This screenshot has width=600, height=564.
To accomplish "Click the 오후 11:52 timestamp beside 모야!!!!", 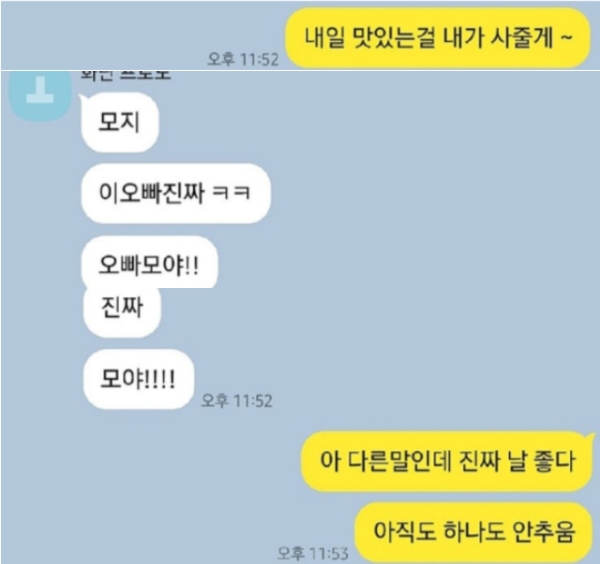I will [x=236, y=401].
